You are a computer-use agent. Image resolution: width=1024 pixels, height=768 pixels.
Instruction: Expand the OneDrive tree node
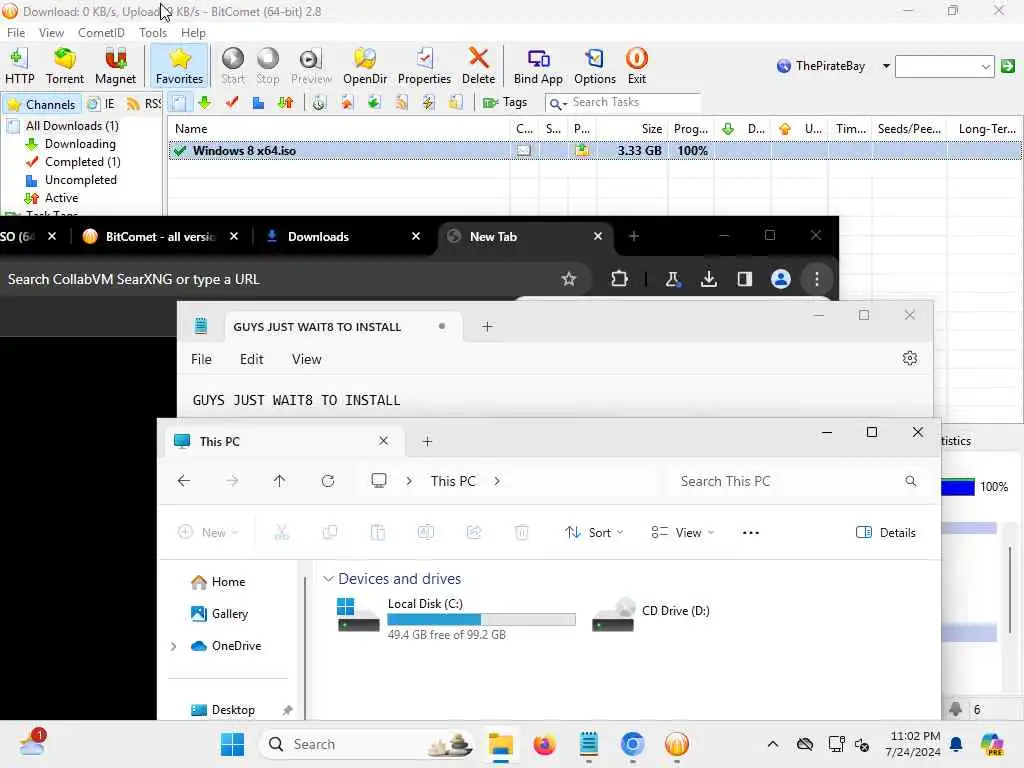coord(173,646)
